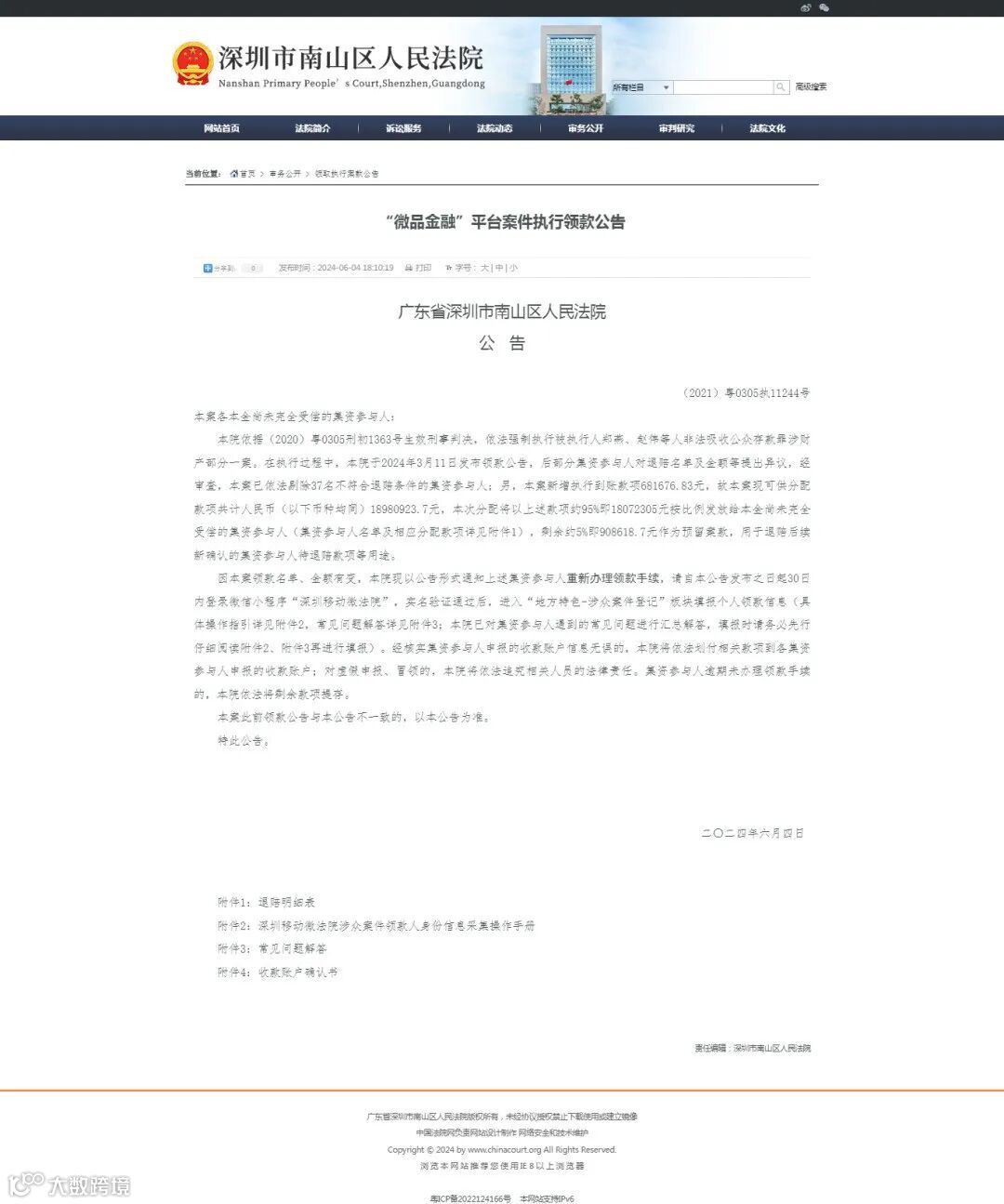
Task: Click the WeChat icon in the top bar
Action: point(823,7)
